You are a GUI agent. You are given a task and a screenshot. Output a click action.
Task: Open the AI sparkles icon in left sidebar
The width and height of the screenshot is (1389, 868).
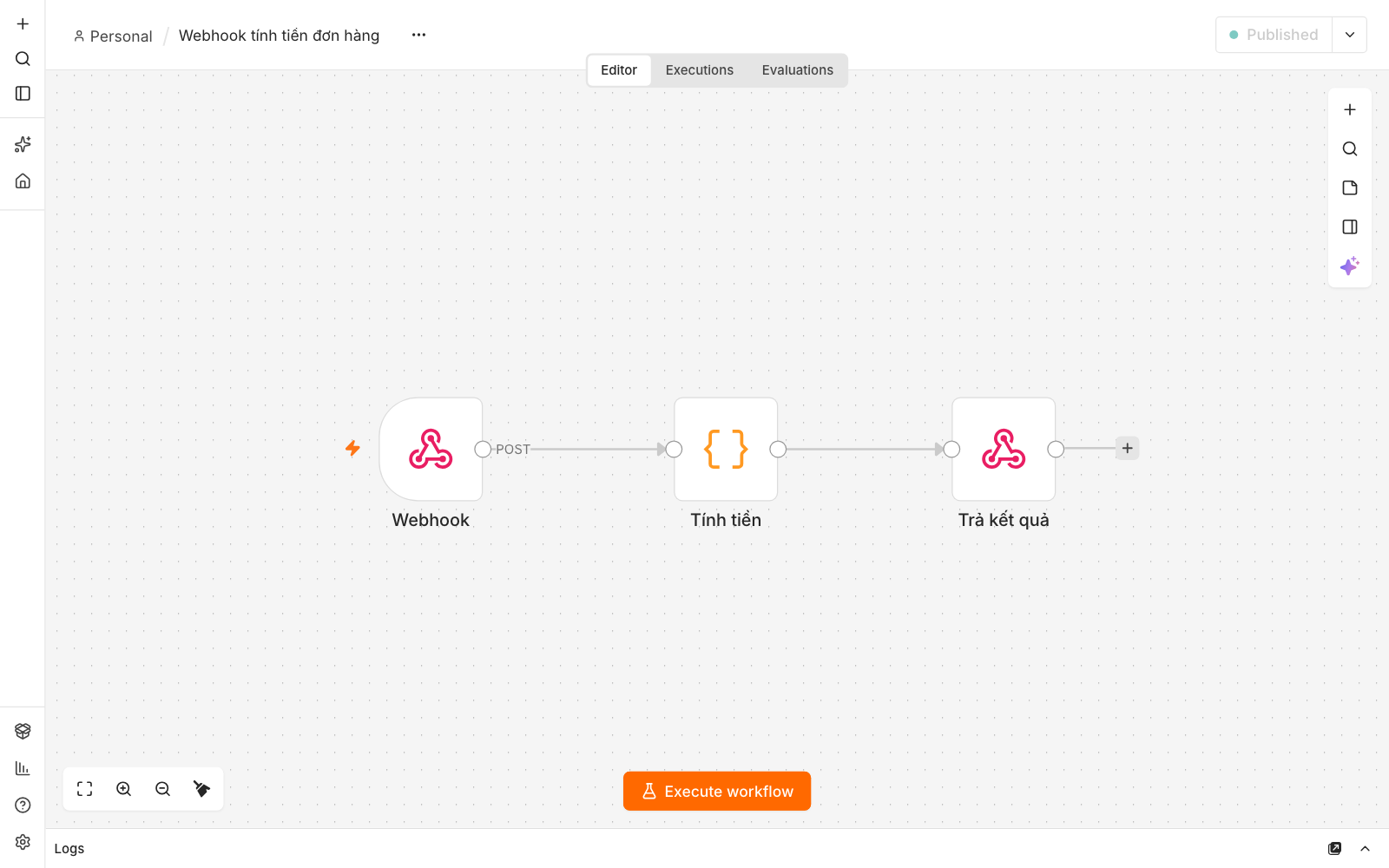point(23,144)
